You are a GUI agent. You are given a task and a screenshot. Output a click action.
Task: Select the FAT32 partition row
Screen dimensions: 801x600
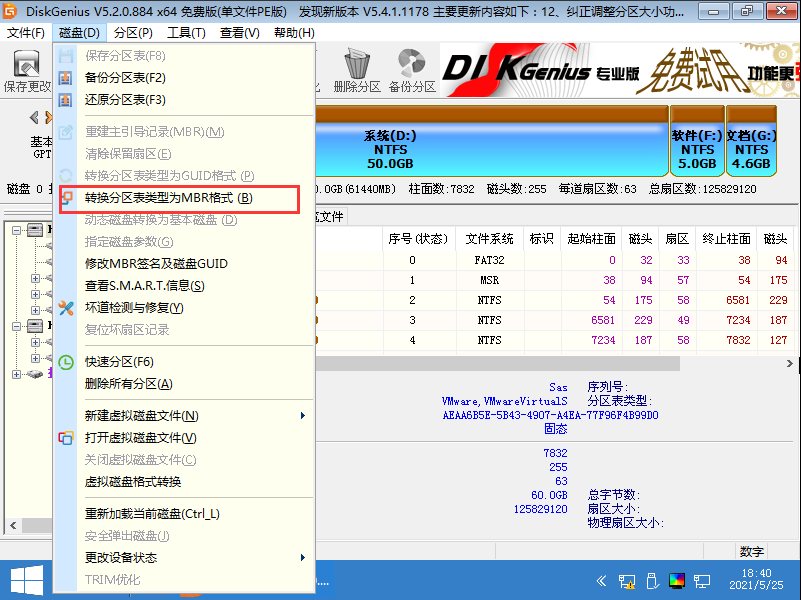[x=500, y=260]
